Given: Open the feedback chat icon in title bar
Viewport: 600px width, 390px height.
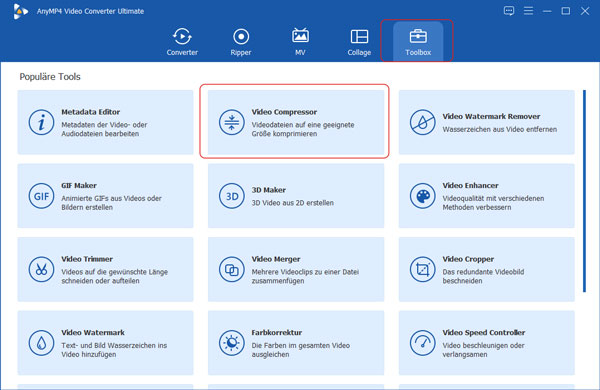Looking at the screenshot, I should [x=509, y=11].
